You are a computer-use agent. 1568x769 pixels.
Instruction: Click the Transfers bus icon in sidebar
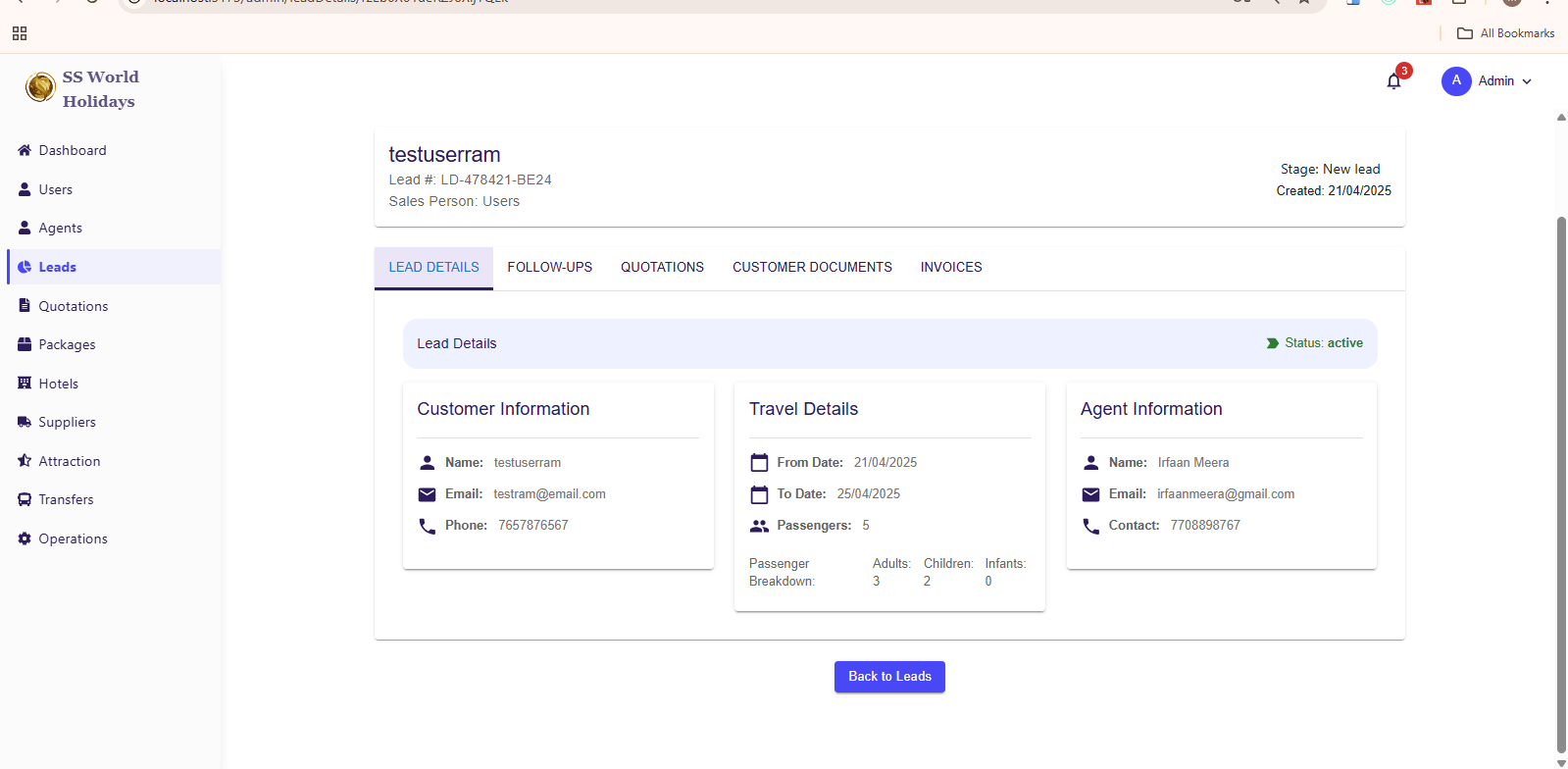[x=25, y=499]
